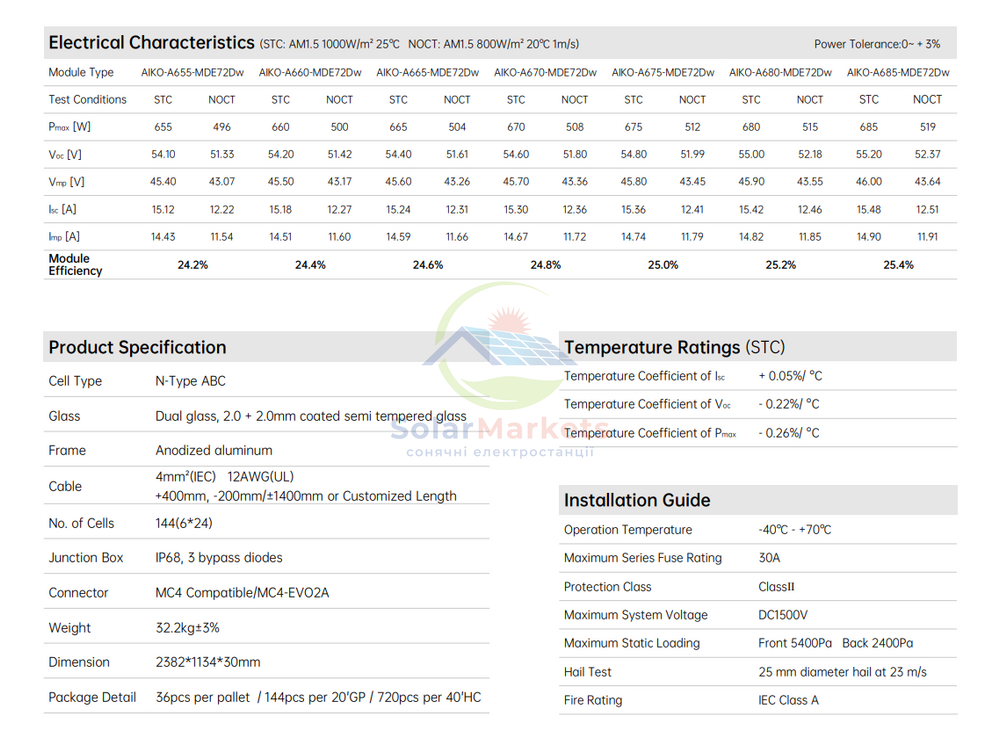Click the AIKO-A670-MDE72Dw module type header
1000x738 pixels.
point(545,73)
